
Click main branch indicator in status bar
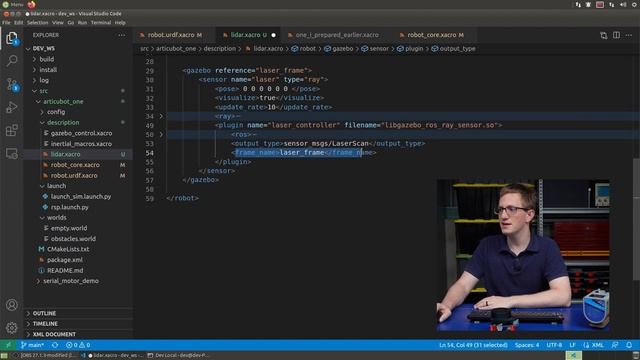[x=32, y=345]
